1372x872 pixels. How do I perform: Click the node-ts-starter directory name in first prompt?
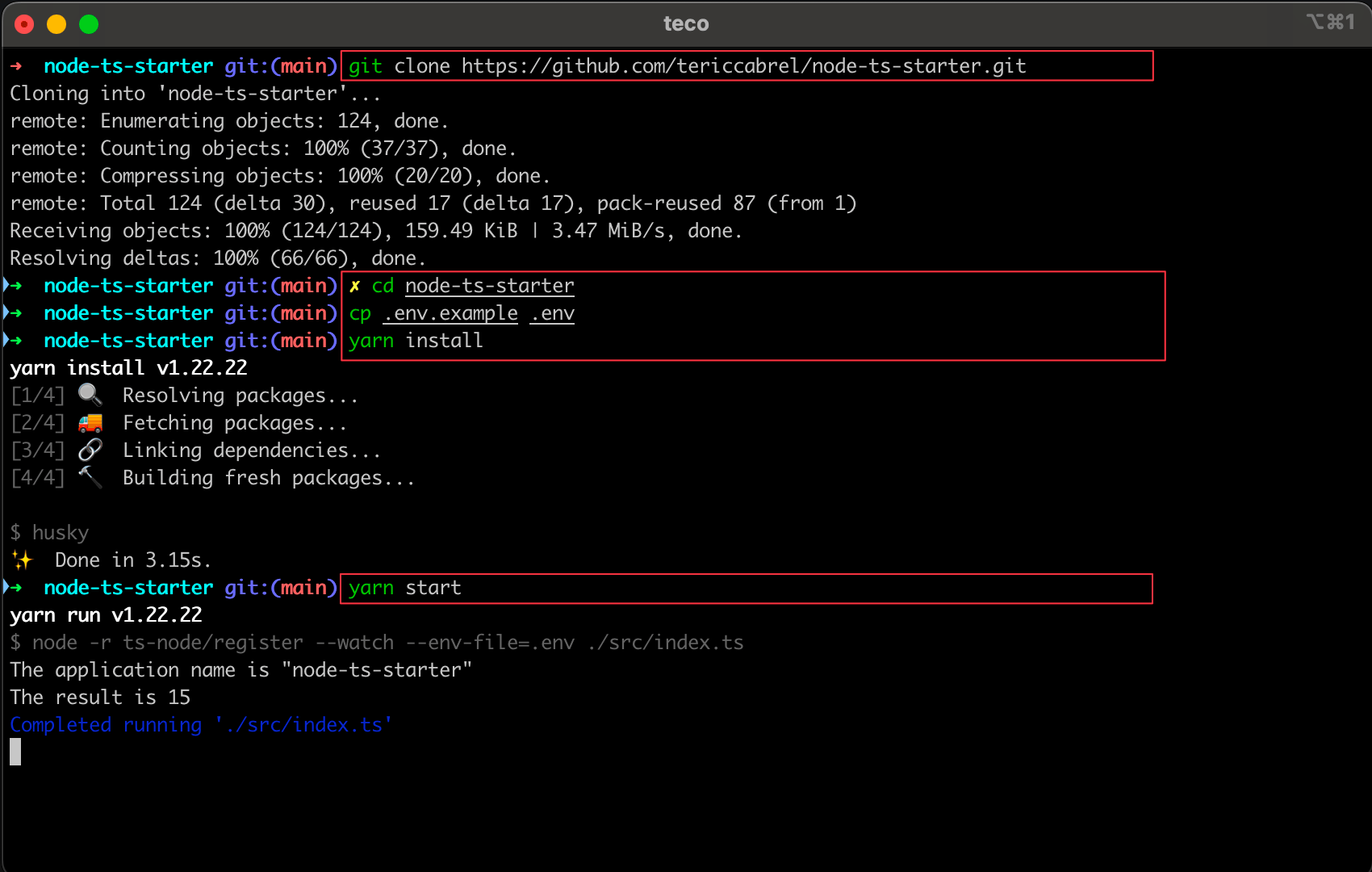coord(128,66)
